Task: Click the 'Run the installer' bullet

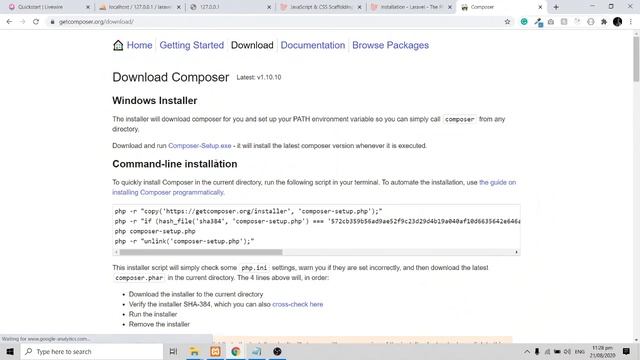Action: click(x=153, y=314)
